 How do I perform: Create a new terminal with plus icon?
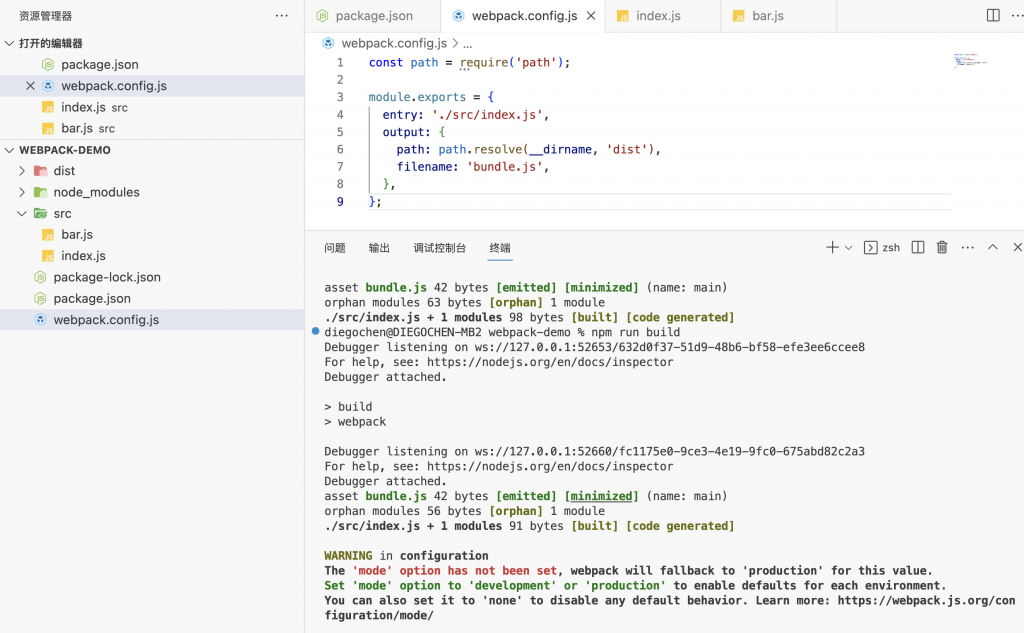[832, 248]
